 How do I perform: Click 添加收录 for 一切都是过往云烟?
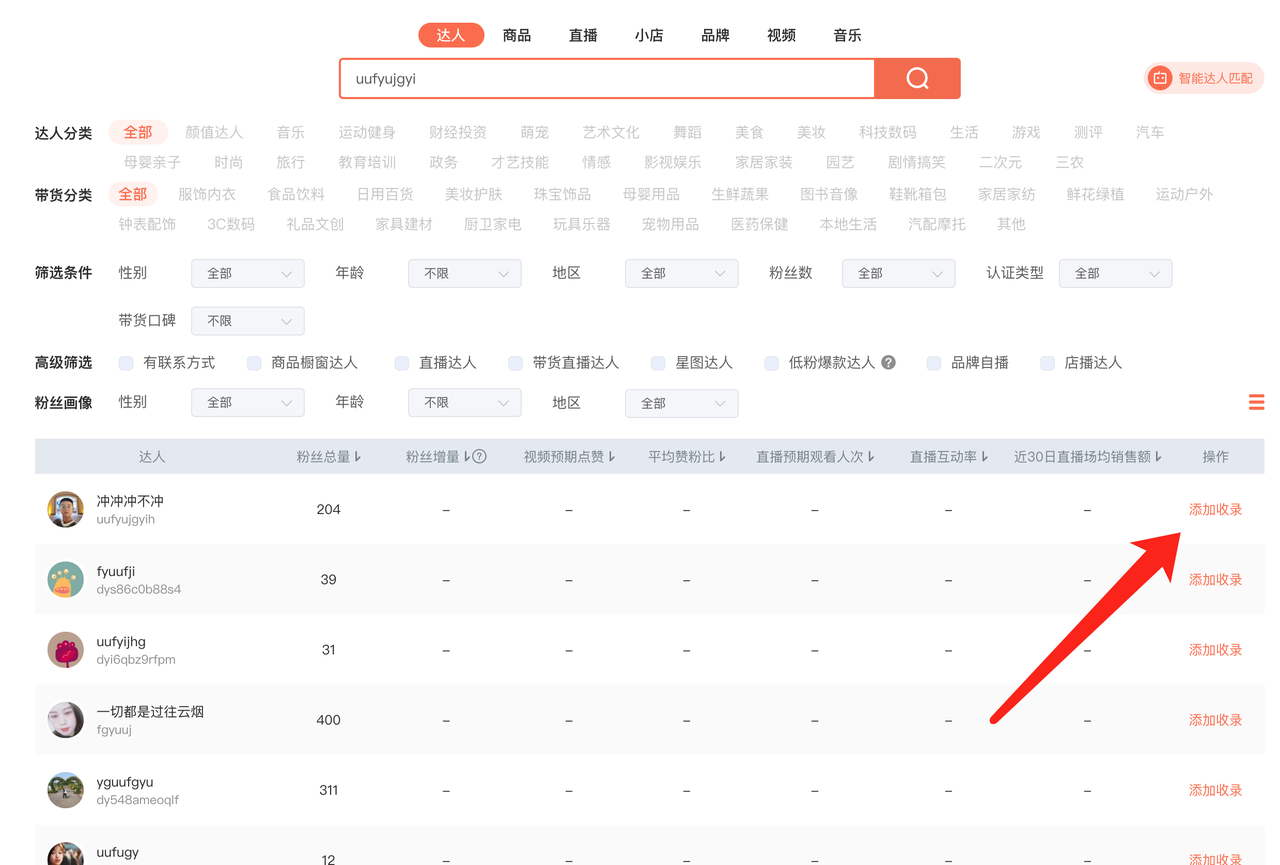click(1215, 720)
